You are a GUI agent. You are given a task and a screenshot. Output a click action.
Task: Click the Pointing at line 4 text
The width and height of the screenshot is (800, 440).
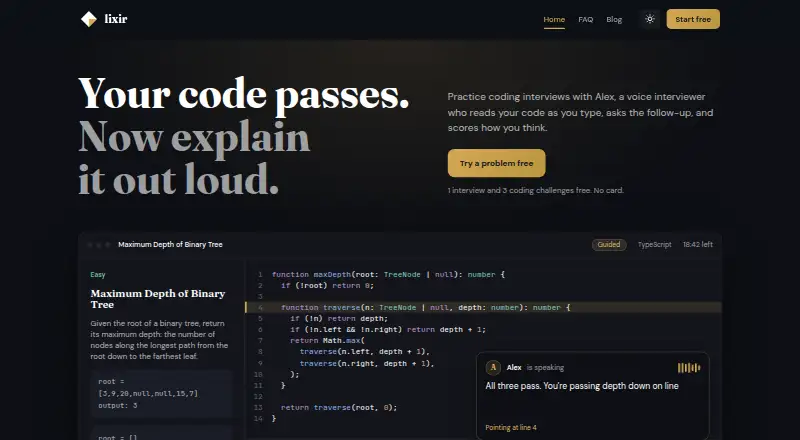[x=511, y=428]
